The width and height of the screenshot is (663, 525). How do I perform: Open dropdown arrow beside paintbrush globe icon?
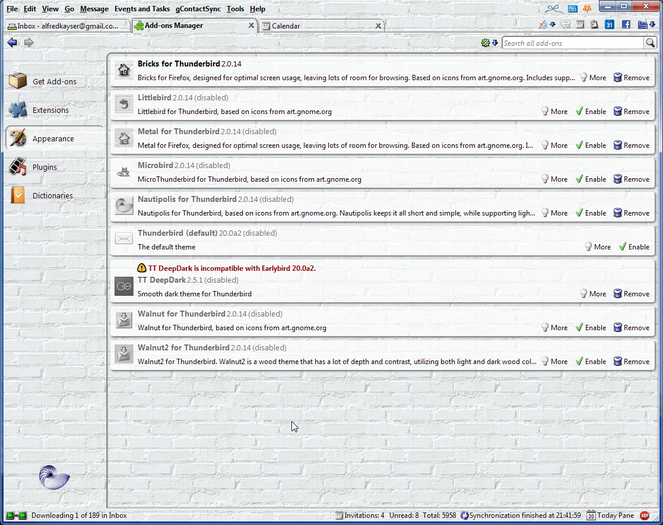(553, 25)
